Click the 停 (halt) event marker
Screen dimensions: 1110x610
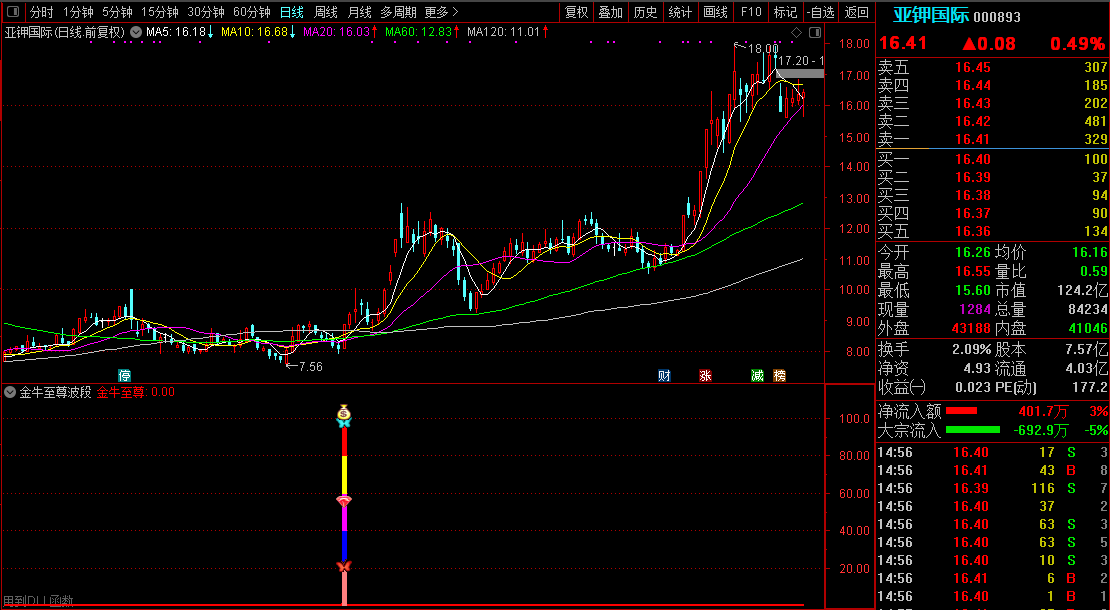pyautogui.click(x=125, y=376)
